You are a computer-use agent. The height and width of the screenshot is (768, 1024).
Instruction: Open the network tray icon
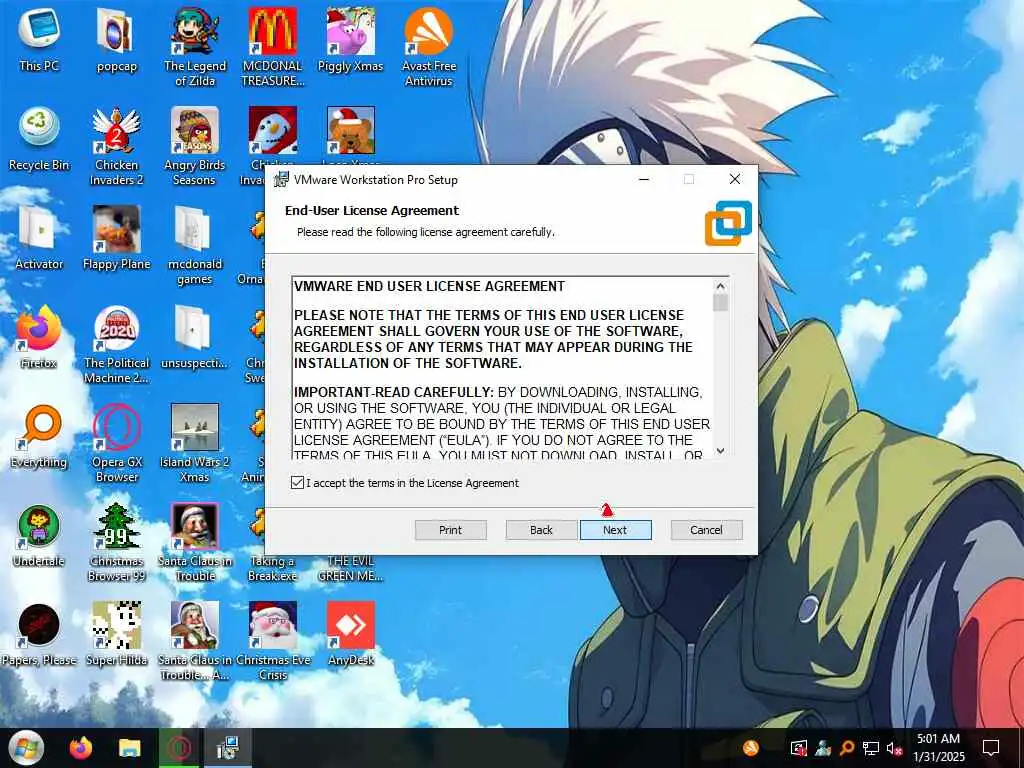pos(871,748)
